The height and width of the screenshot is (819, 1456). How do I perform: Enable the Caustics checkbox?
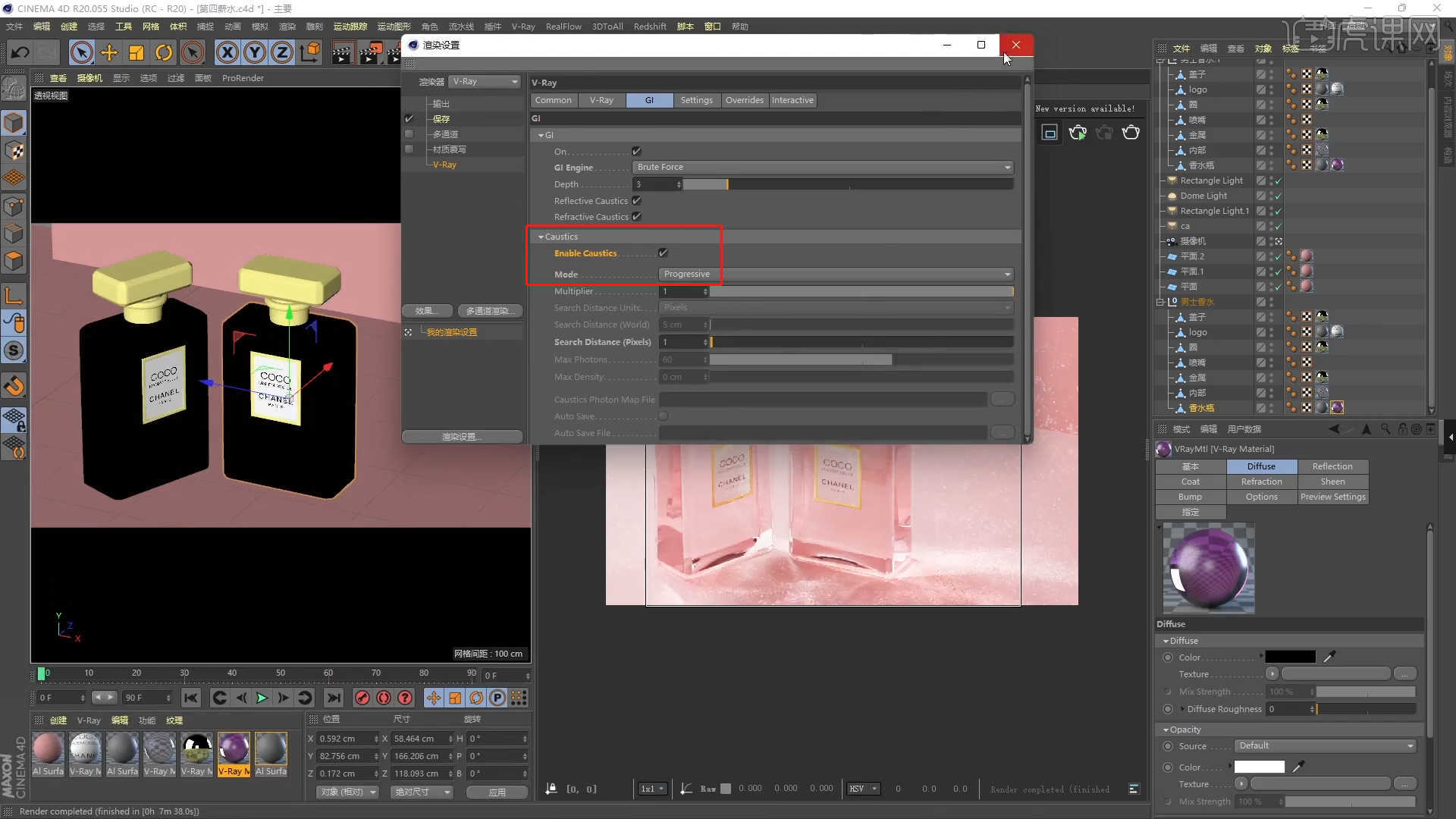664,253
